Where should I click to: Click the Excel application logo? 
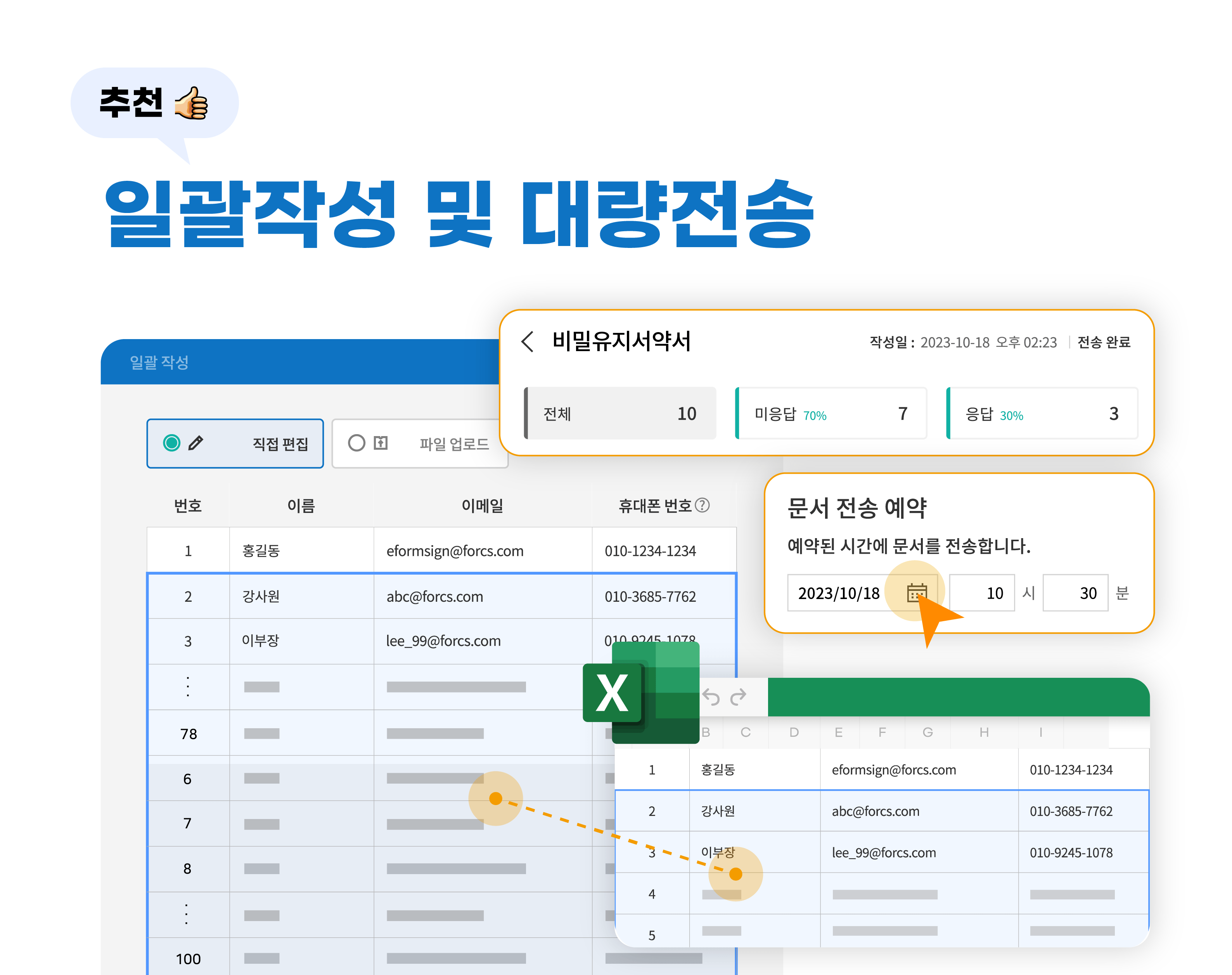(x=641, y=693)
